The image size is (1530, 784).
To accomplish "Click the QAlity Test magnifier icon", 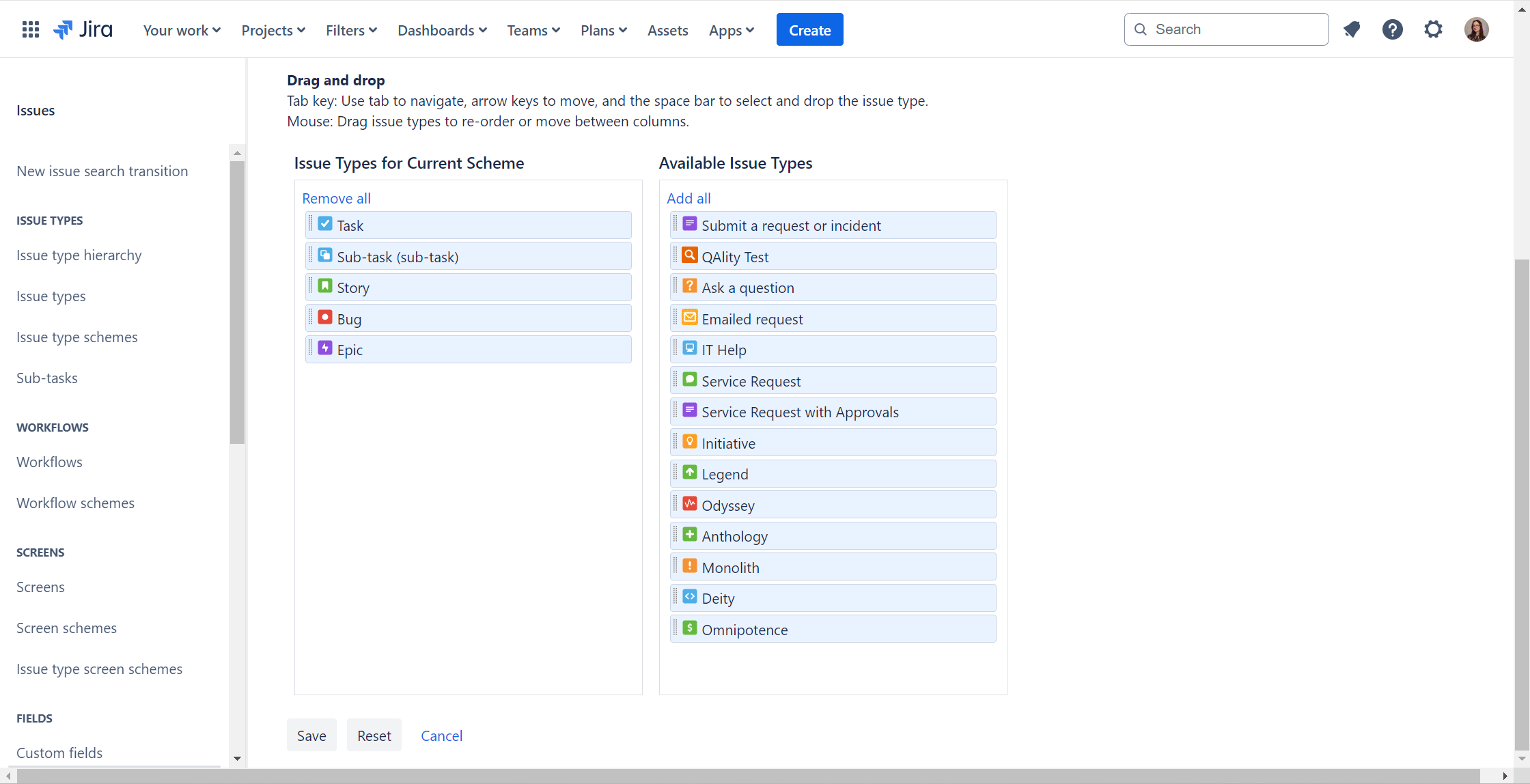I will pos(689,255).
